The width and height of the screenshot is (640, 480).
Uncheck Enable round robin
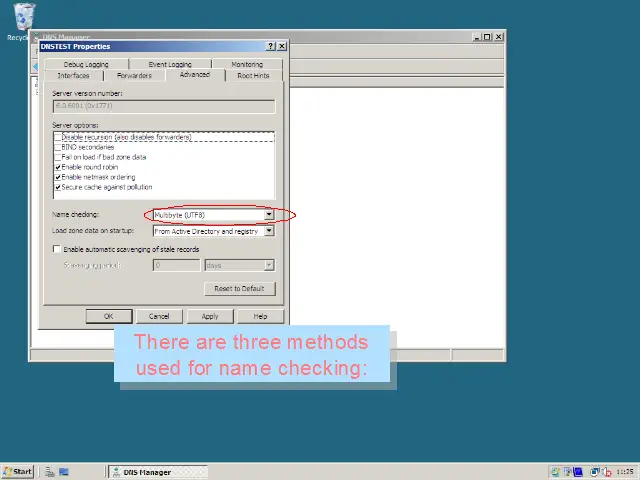click(x=58, y=167)
